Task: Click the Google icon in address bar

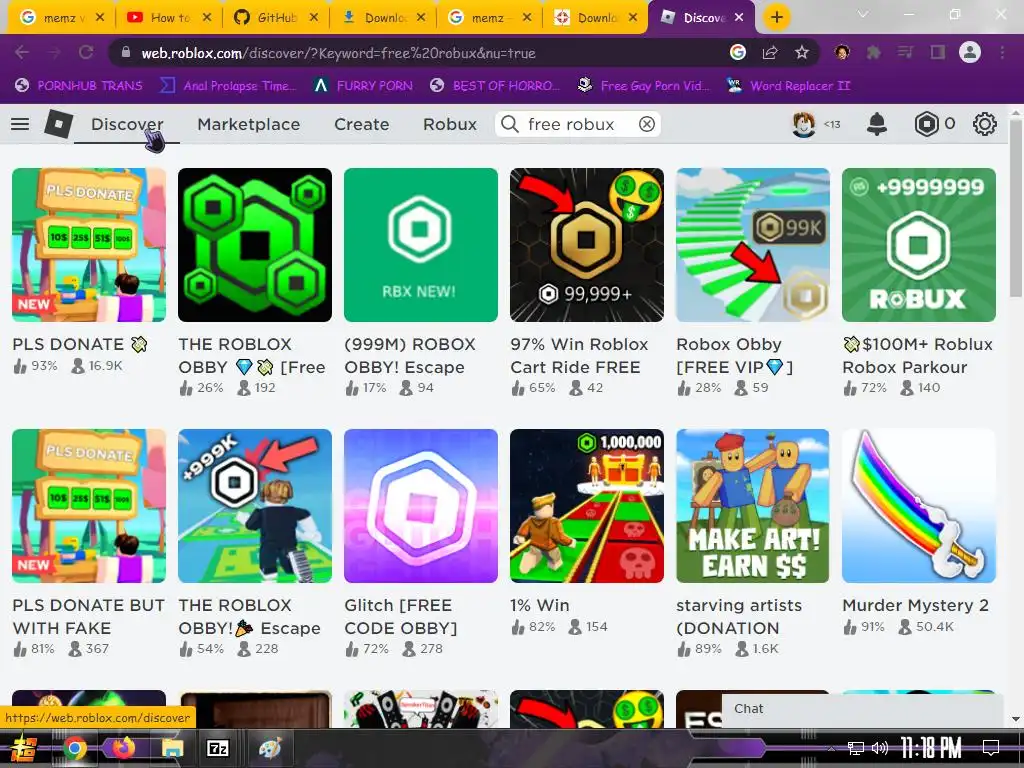Action: pos(737,53)
